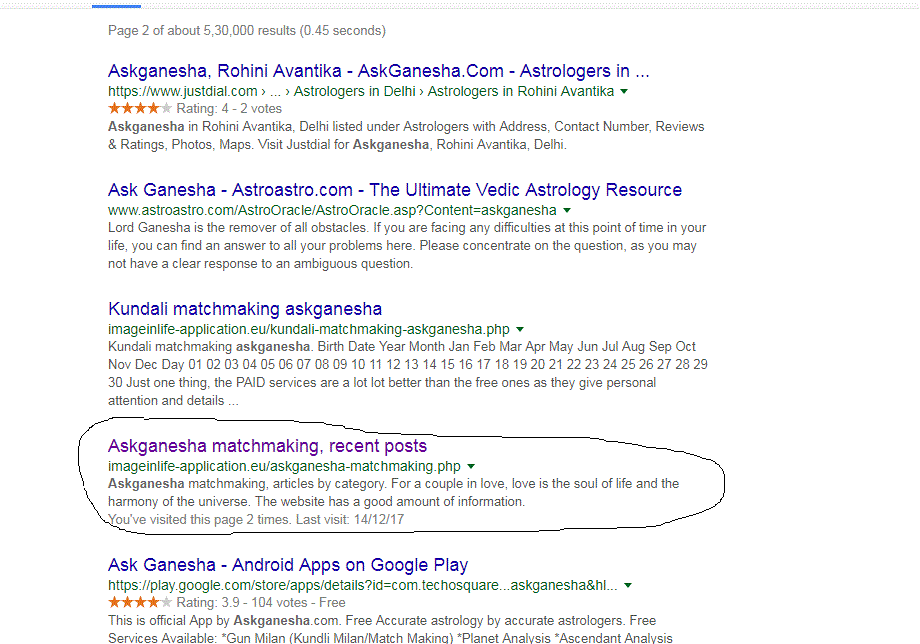The width and height of the screenshot is (920, 644).
Task: Click the play.google.com store URL text
Action: (x=363, y=585)
